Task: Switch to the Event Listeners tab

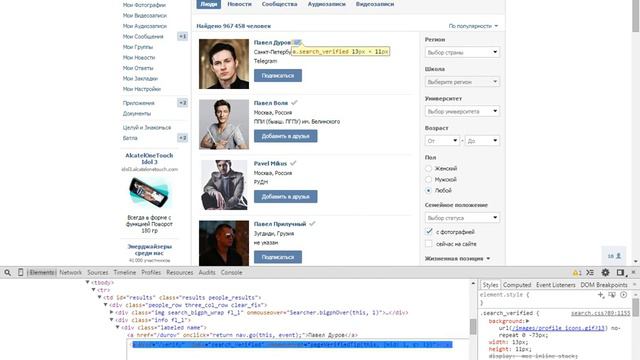Action: 556,285
